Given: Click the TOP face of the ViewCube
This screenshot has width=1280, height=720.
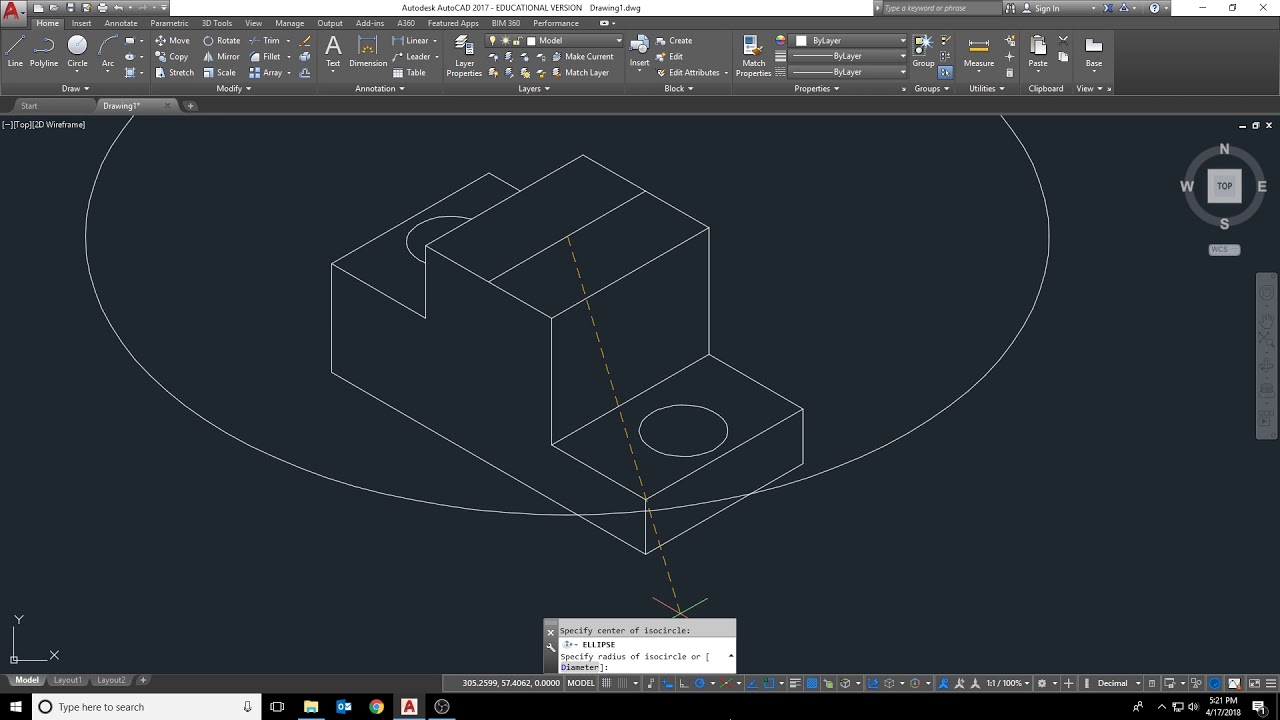Looking at the screenshot, I should [x=1224, y=186].
